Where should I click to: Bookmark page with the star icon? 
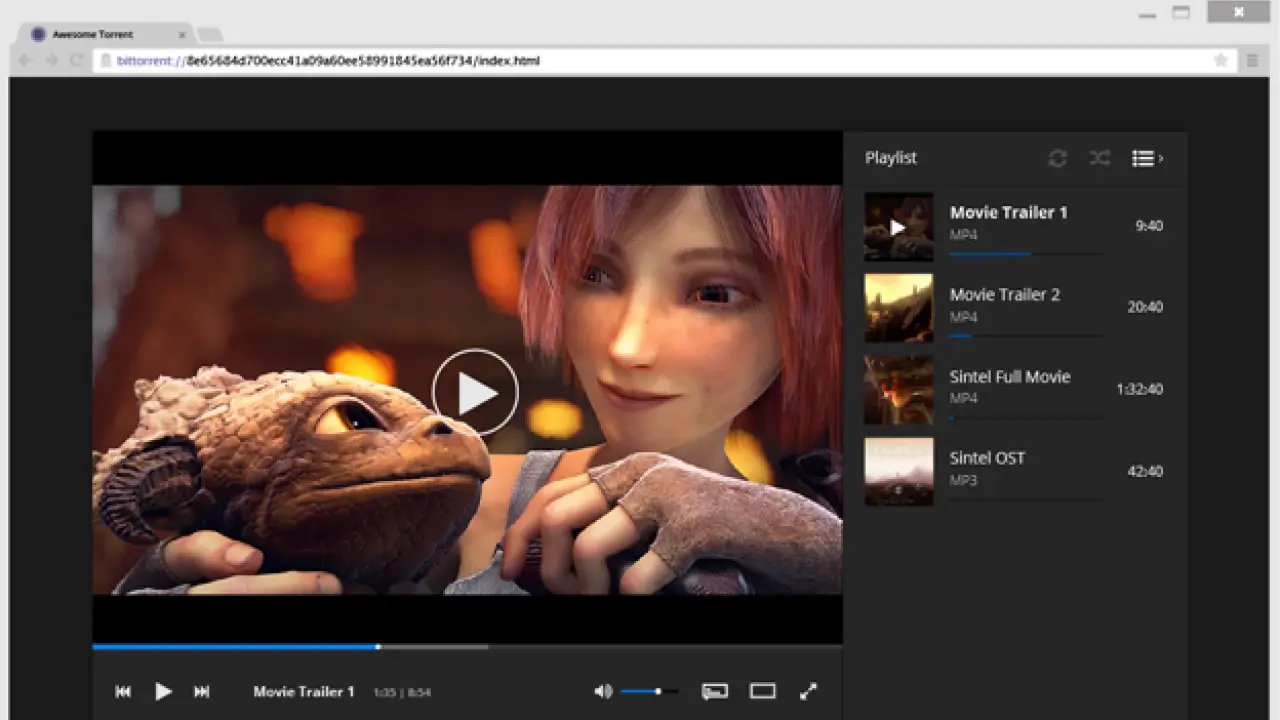click(x=1220, y=61)
